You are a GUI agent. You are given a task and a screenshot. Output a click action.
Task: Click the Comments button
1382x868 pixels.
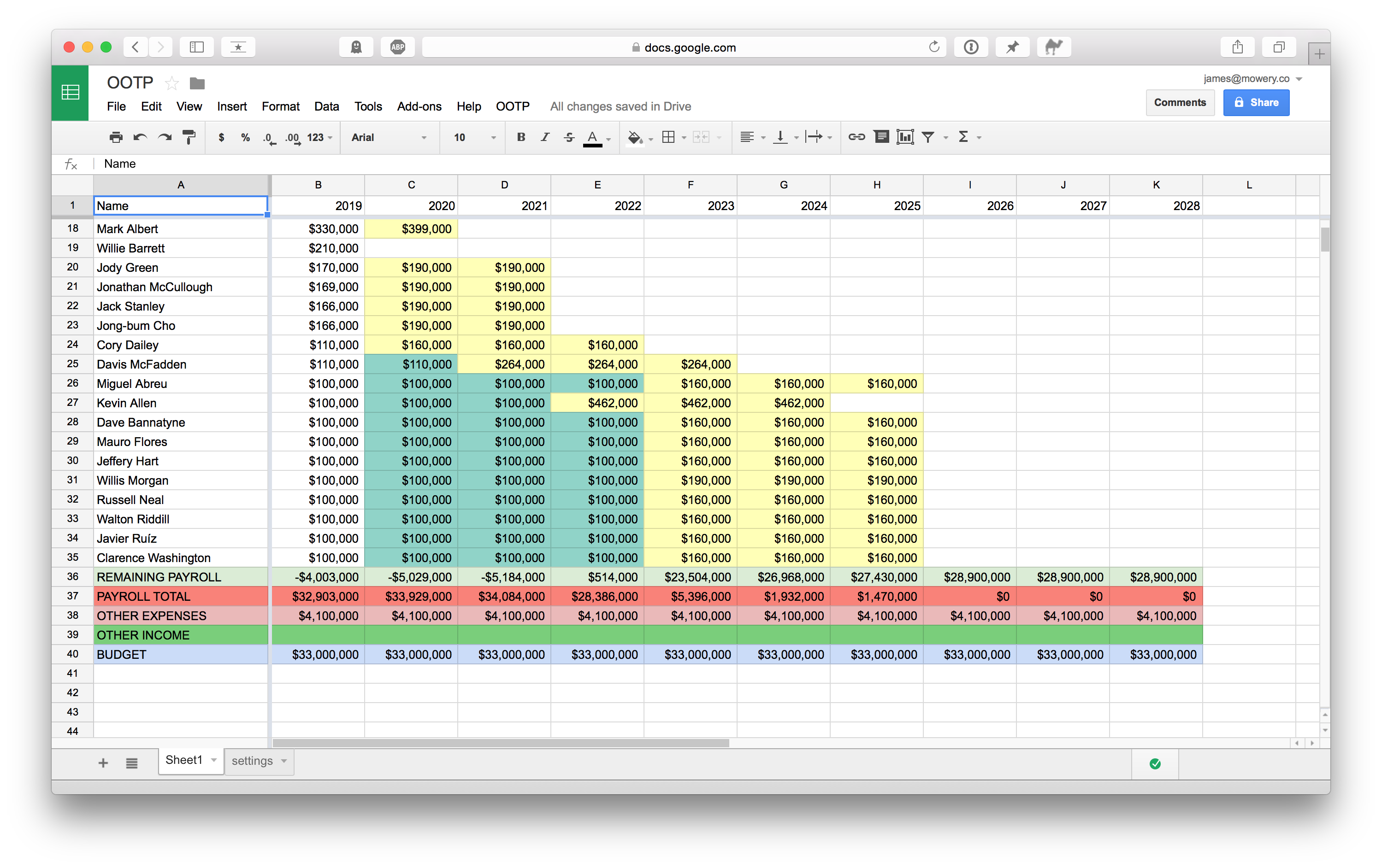coord(1180,103)
